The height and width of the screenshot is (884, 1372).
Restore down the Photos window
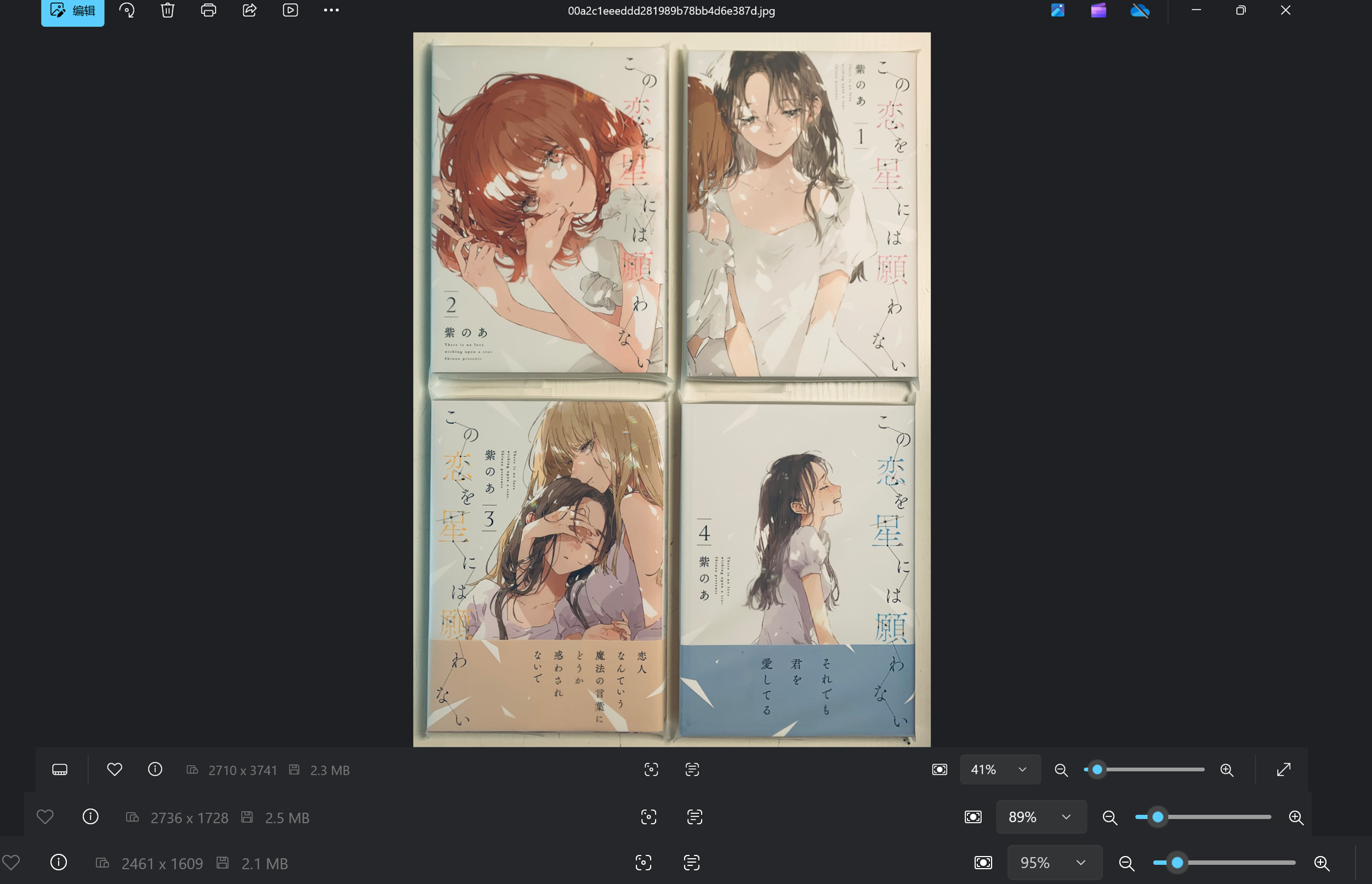pyautogui.click(x=1240, y=10)
